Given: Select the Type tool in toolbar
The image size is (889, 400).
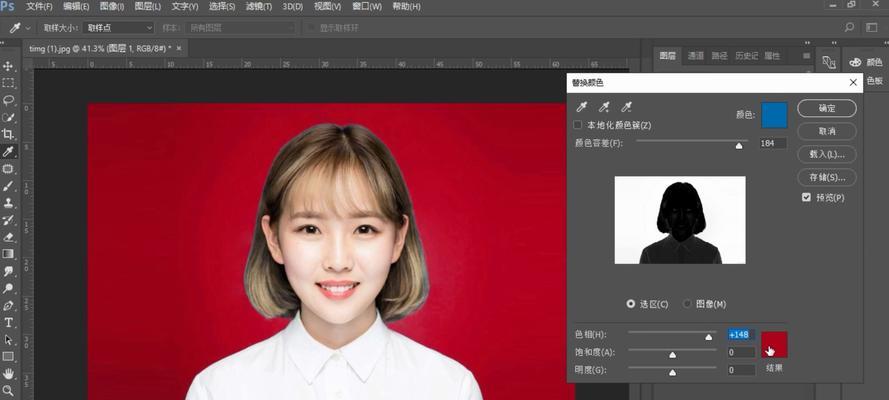Looking at the screenshot, I should point(8,322).
